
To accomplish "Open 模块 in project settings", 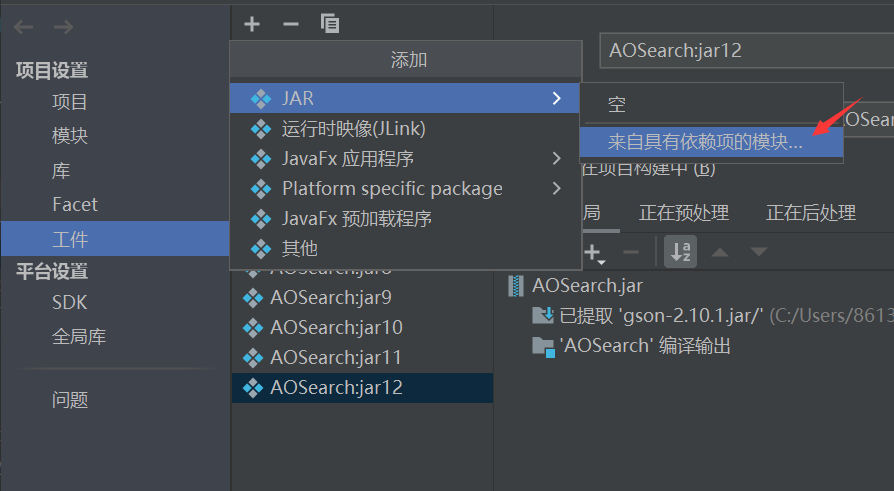I will pos(70,136).
